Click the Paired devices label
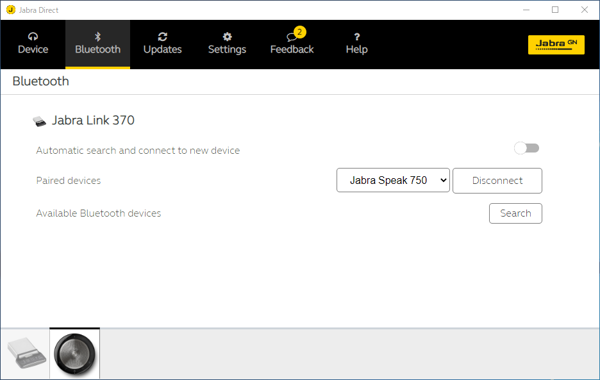Image resolution: width=600 pixels, height=380 pixels. click(x=68, y=180)
